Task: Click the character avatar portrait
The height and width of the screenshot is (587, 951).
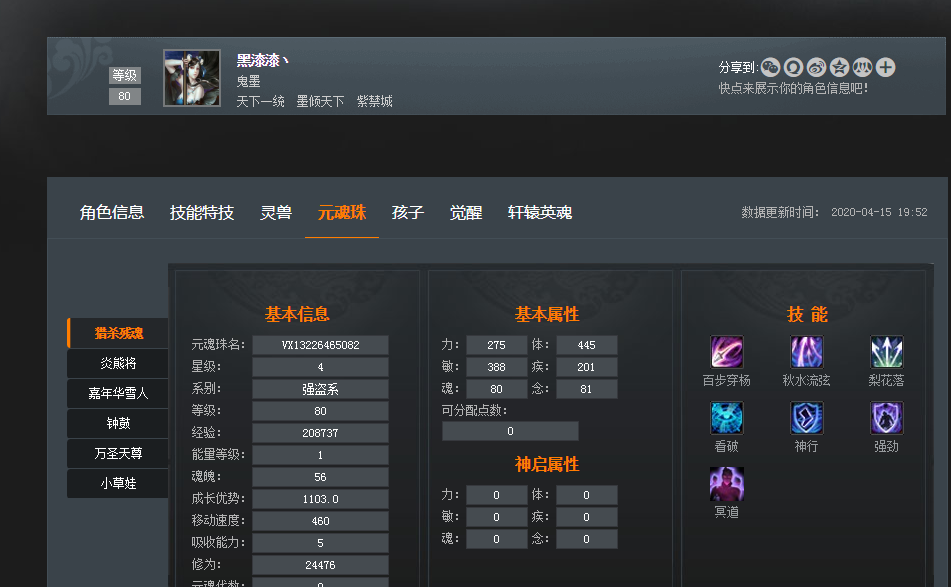Action: tap(192, 78)
